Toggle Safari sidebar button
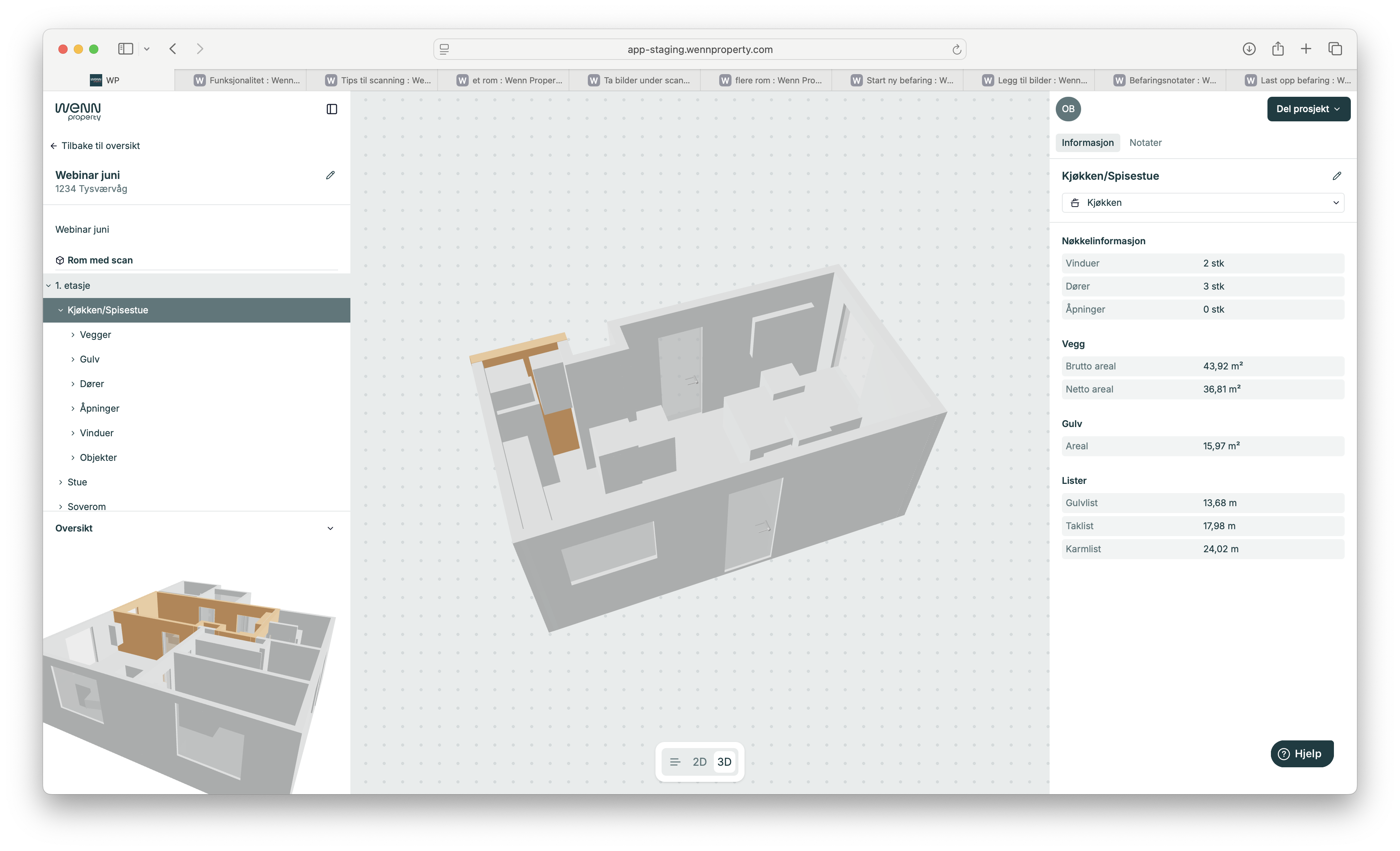 [126, 49]
